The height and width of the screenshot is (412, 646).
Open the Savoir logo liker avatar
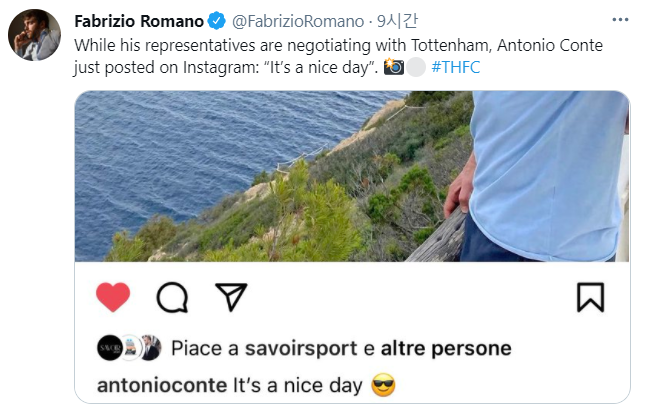108,348
